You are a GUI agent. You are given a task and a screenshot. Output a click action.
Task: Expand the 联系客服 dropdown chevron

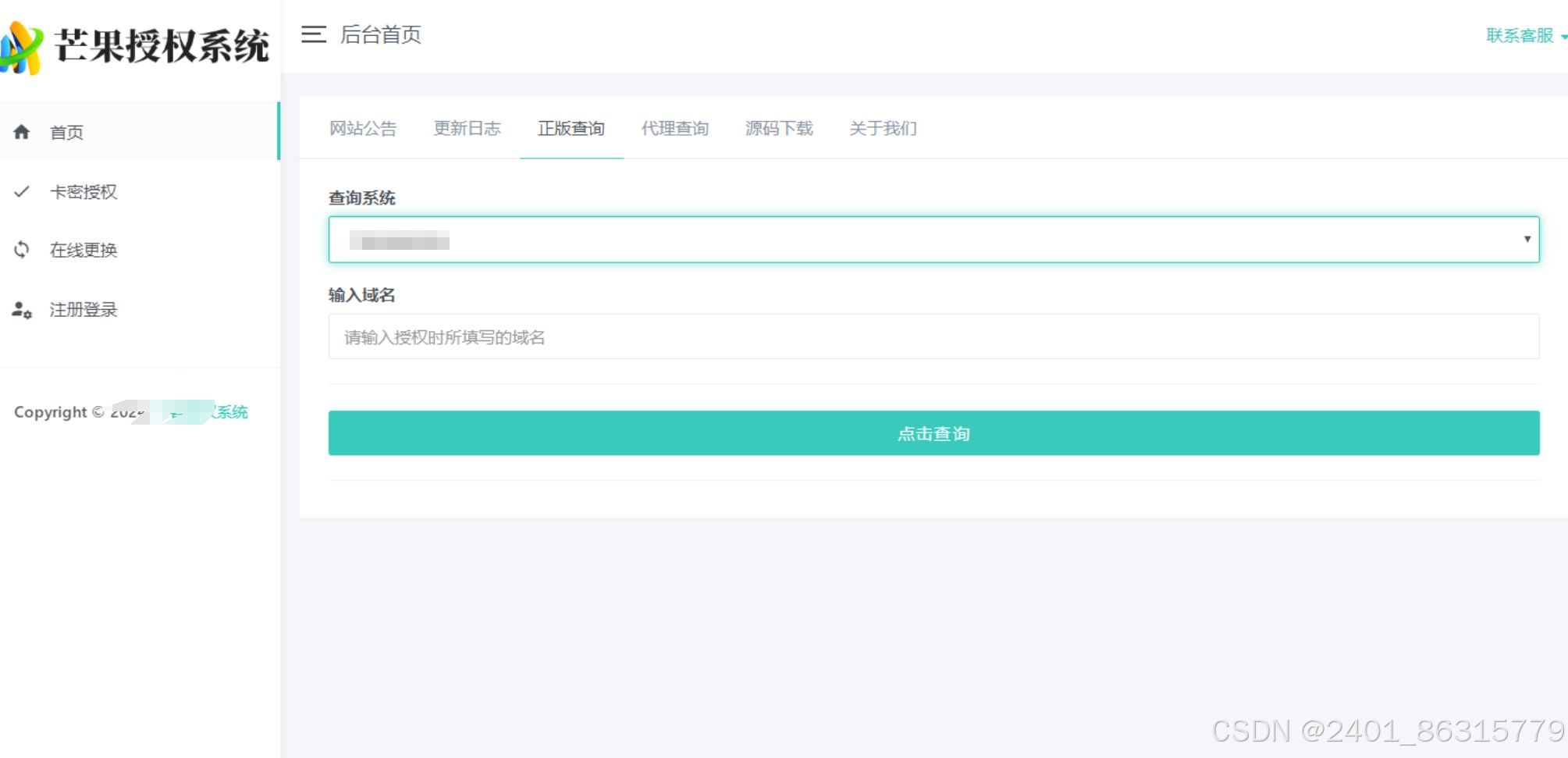(x=1561, y=35)
